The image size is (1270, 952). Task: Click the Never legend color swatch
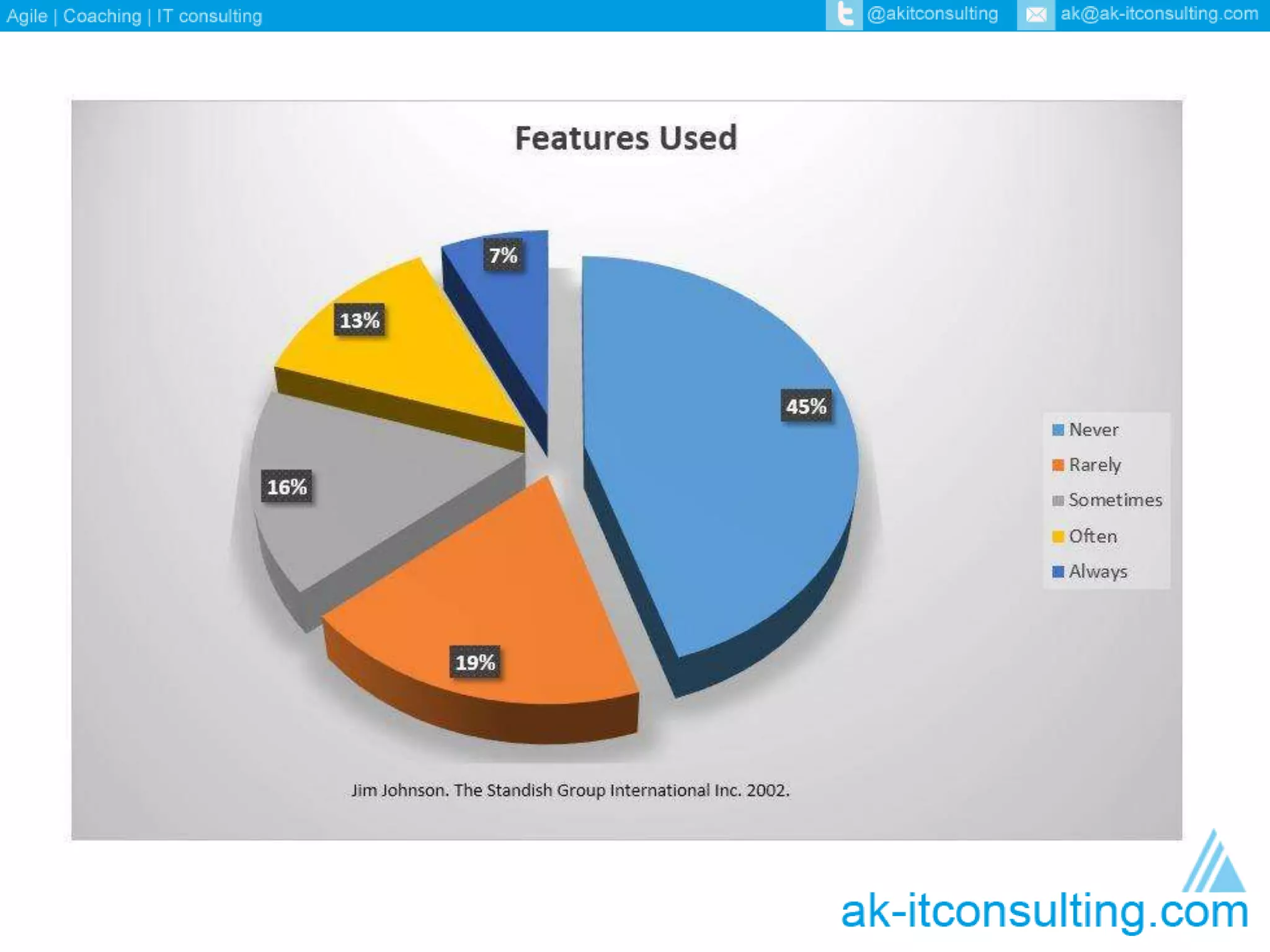click(1058, 430)
